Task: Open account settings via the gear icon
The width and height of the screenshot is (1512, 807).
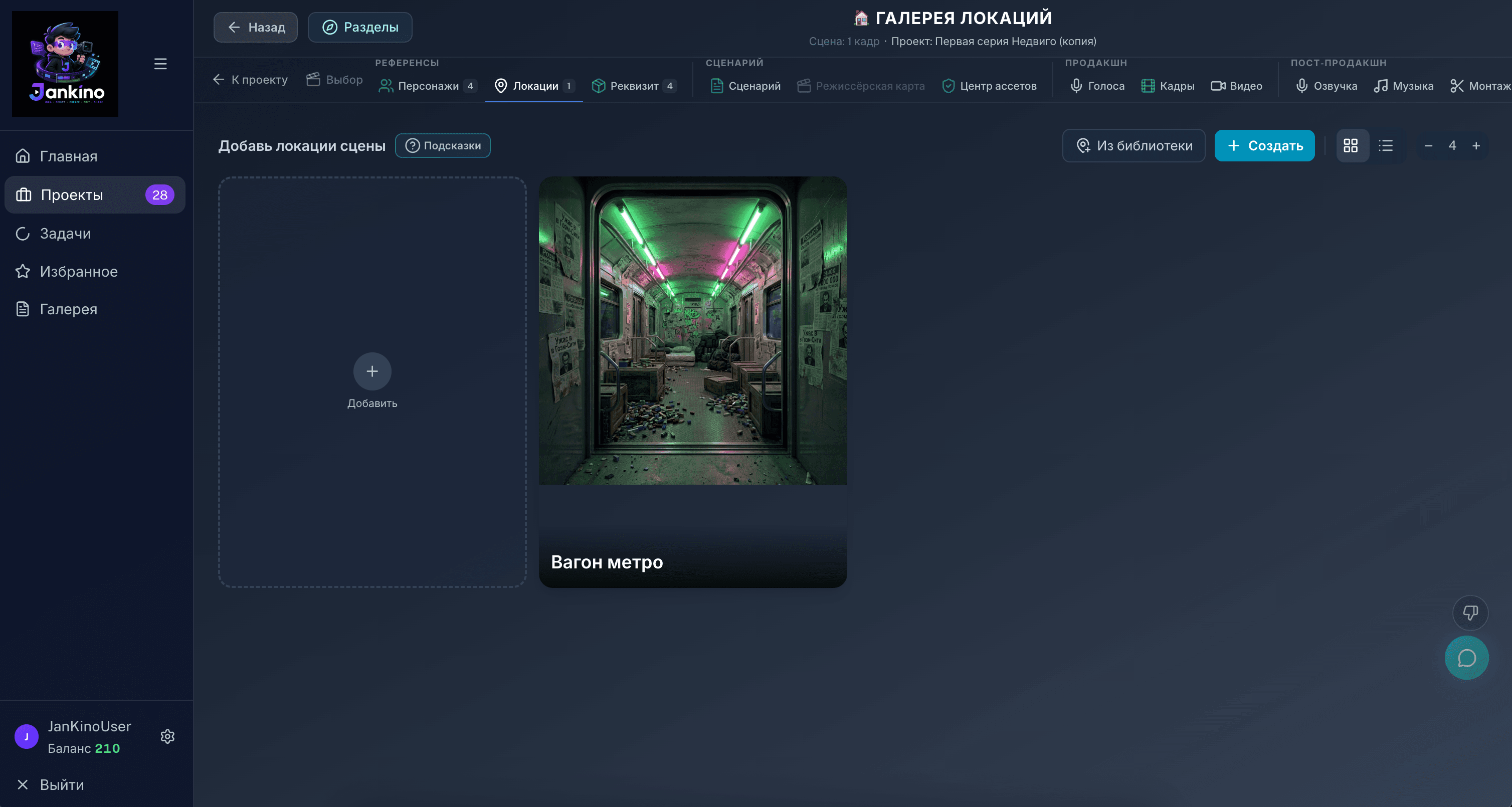Action: pos(168,736)
